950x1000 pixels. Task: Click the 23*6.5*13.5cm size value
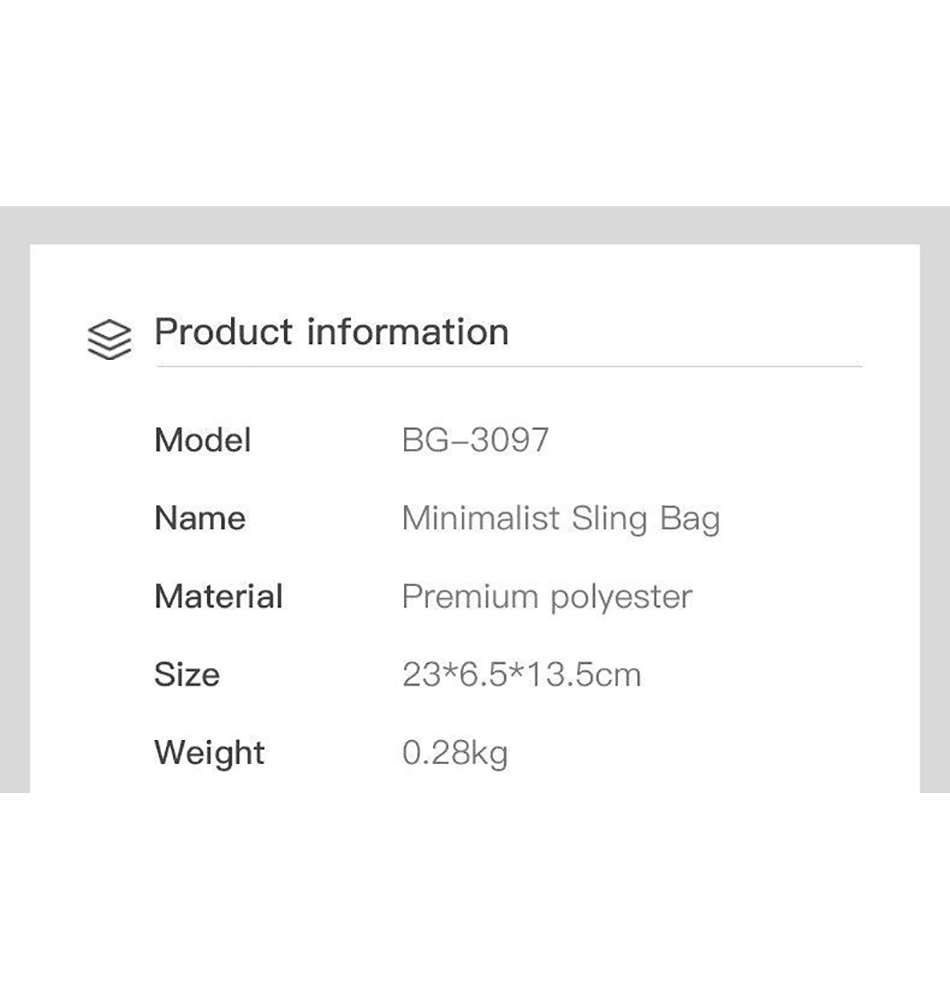pyautogui.click(x=521, y=675)
